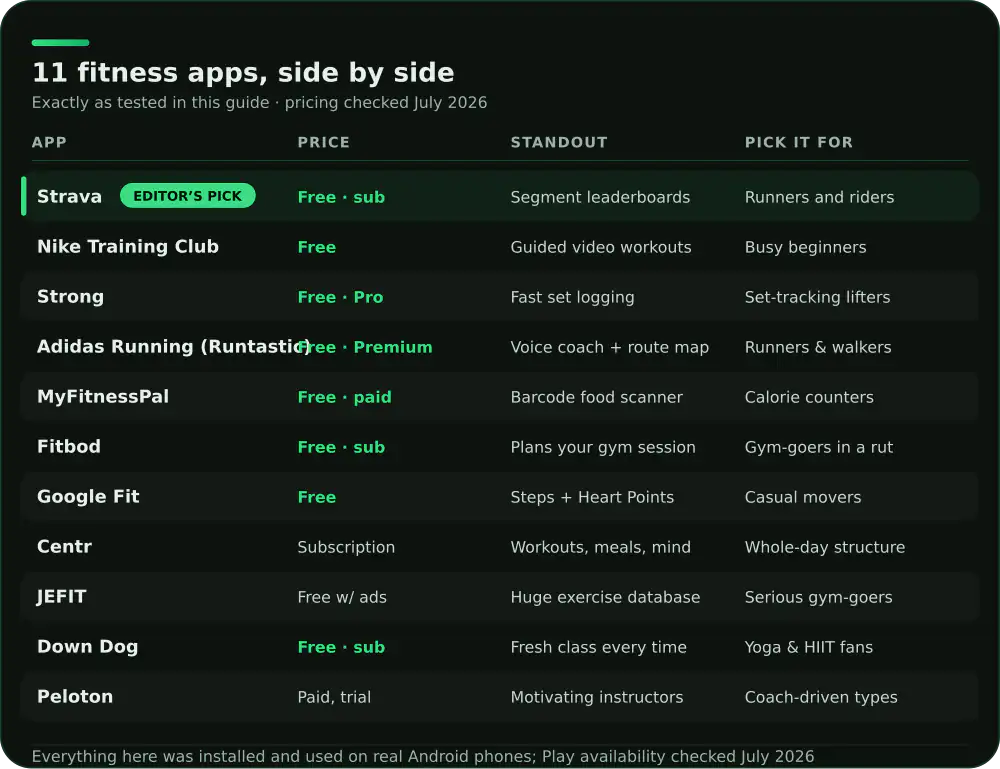1000x769 pixels.
Task: Click Down Dog's "Free · sub" price
Action: click(x=341, y=647)
